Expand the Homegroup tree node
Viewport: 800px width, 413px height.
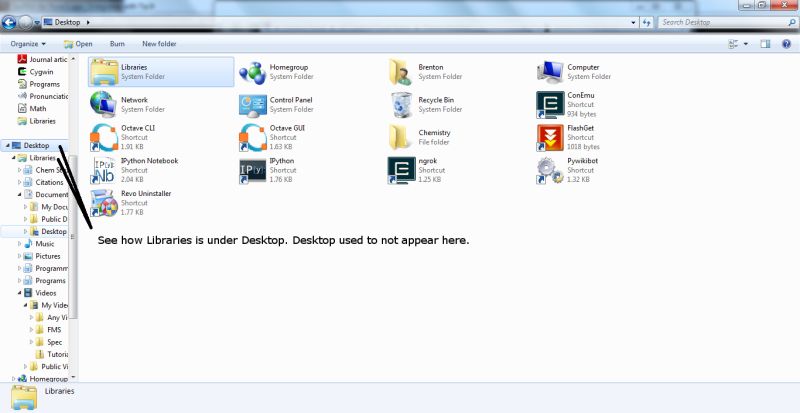click(14, 379)
